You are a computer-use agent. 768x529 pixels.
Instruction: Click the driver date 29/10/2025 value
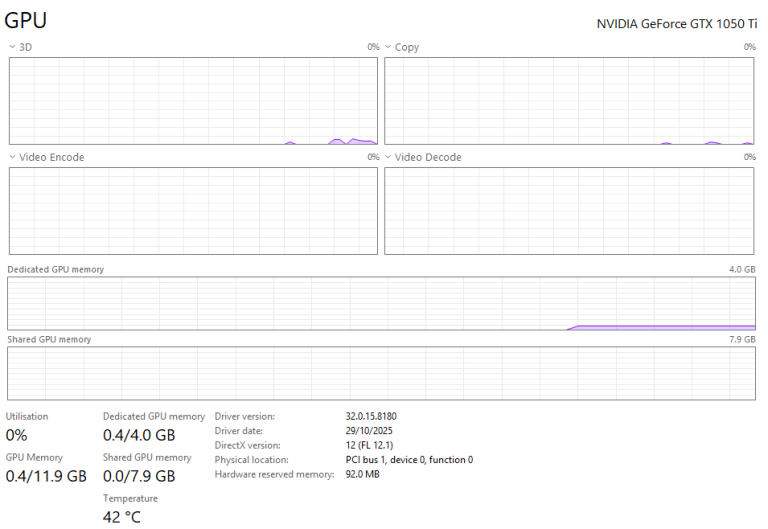point(370,430)
